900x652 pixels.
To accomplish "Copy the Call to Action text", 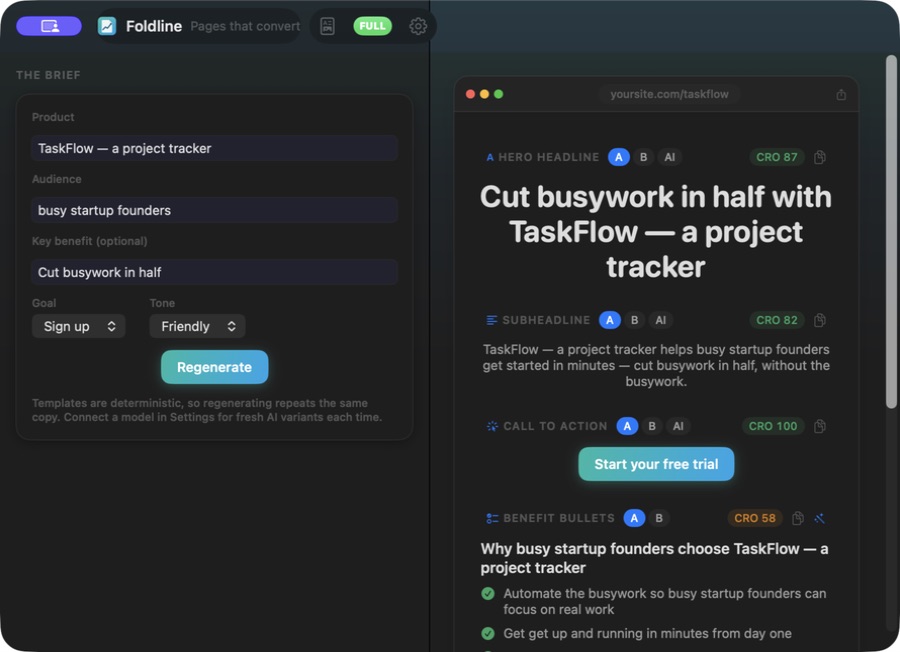I will [x=820, y=426].
